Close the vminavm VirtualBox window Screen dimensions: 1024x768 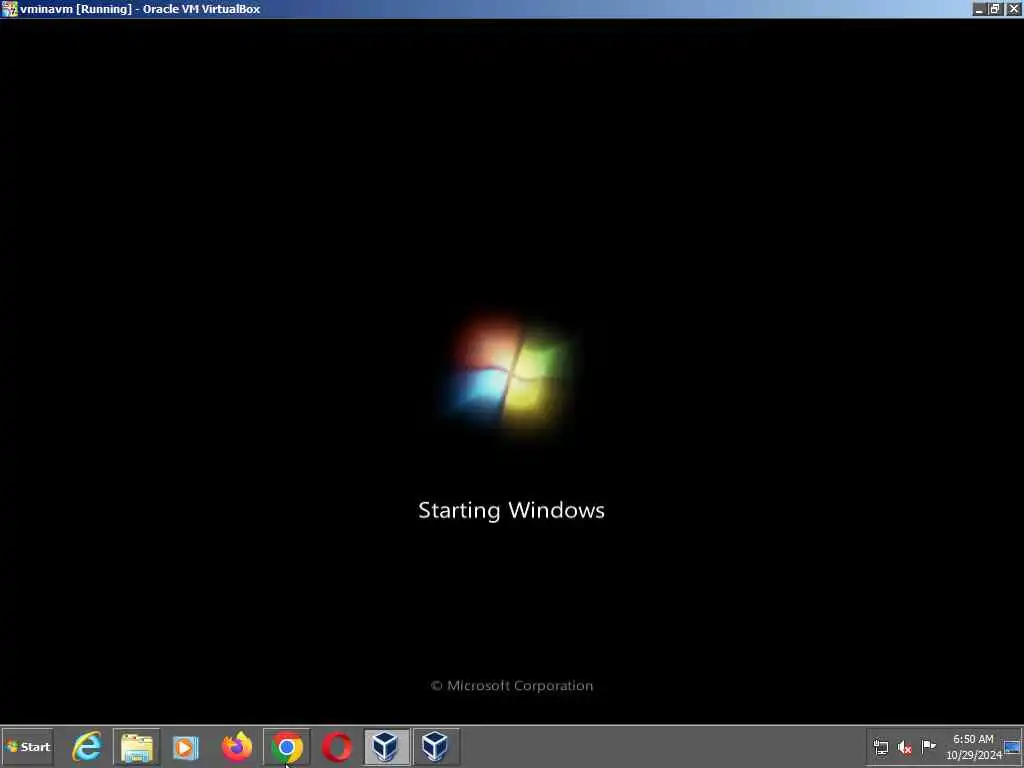pos(1014,9)
